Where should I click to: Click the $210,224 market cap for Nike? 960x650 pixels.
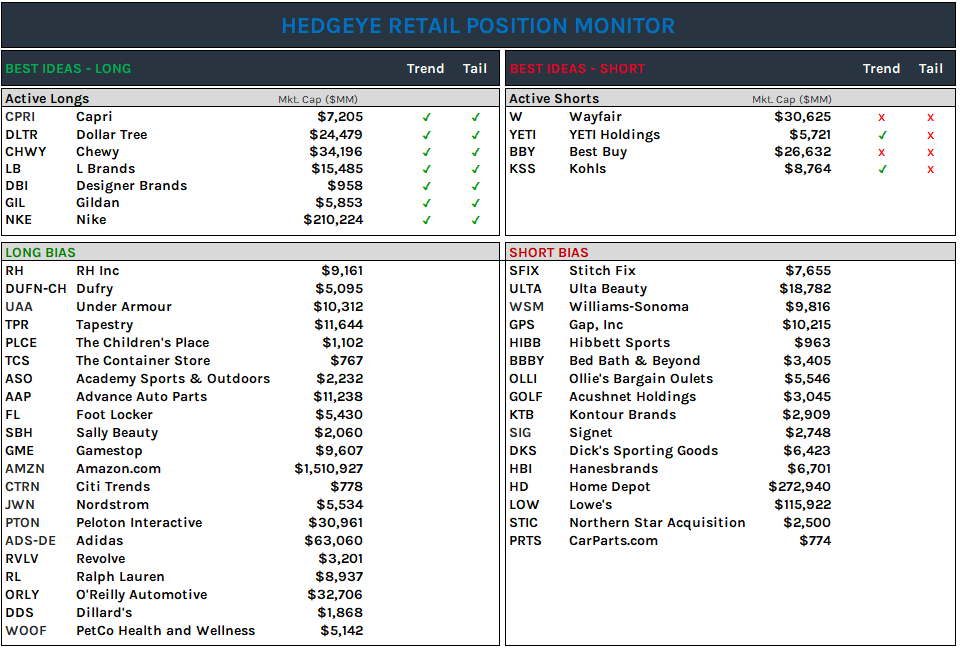tap(331, 219)
